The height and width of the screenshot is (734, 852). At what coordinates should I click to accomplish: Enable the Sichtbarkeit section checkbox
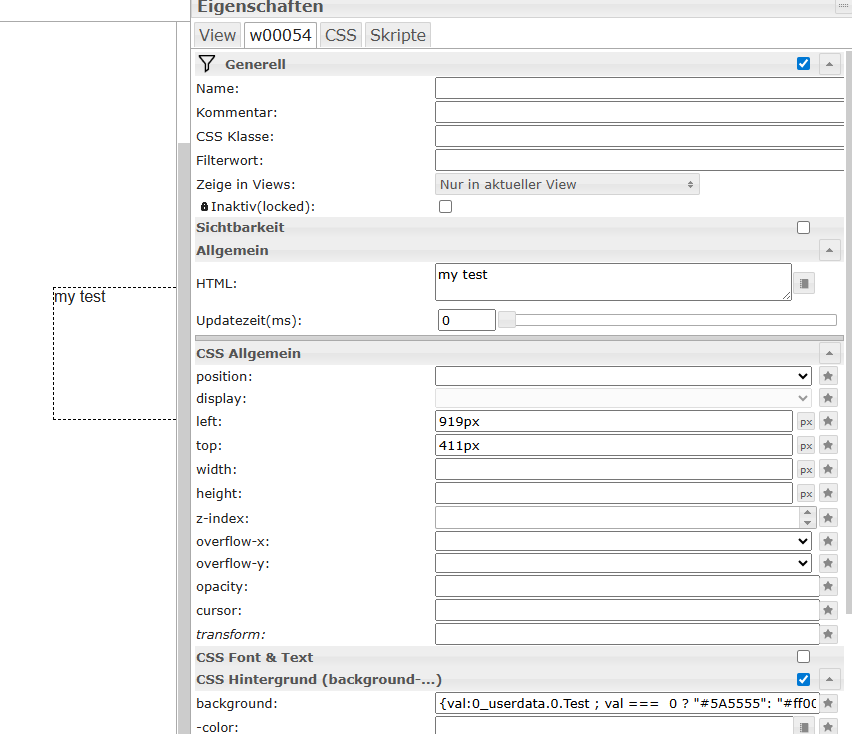pyautogui.click(x=803, y=228)
